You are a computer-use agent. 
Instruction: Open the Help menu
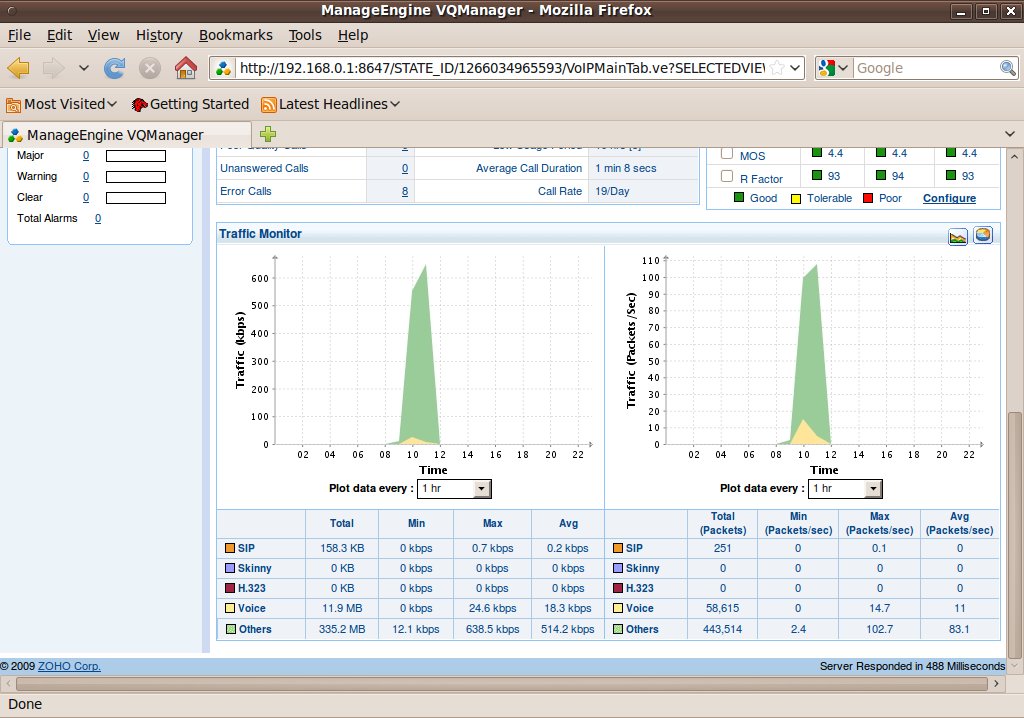(353, 35)
